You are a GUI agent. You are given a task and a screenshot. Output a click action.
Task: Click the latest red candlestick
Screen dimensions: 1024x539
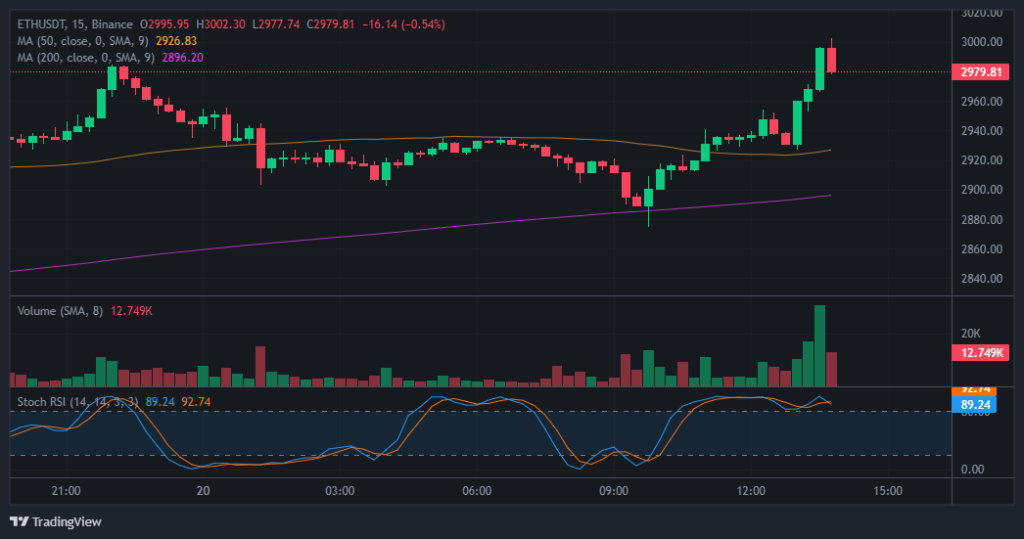click(x=831, y=60)
